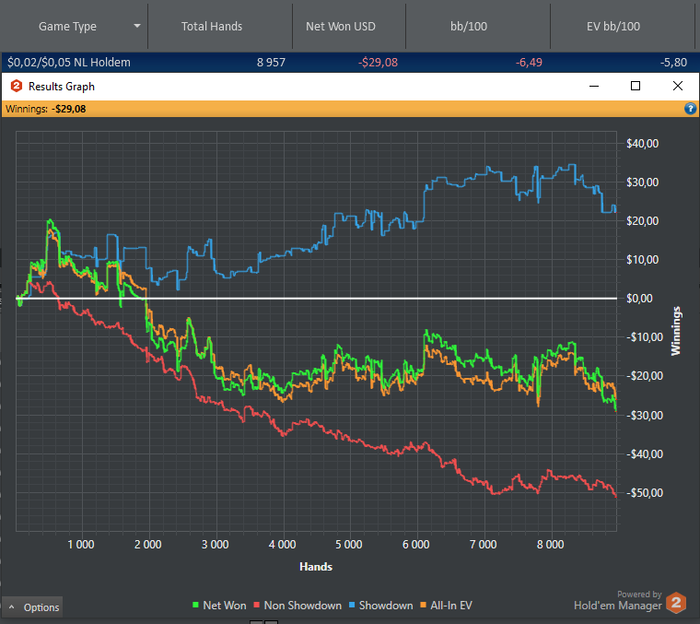Sort by Net Won USD column header
Viewport: 700px width, 624px height.
(341, 26)
